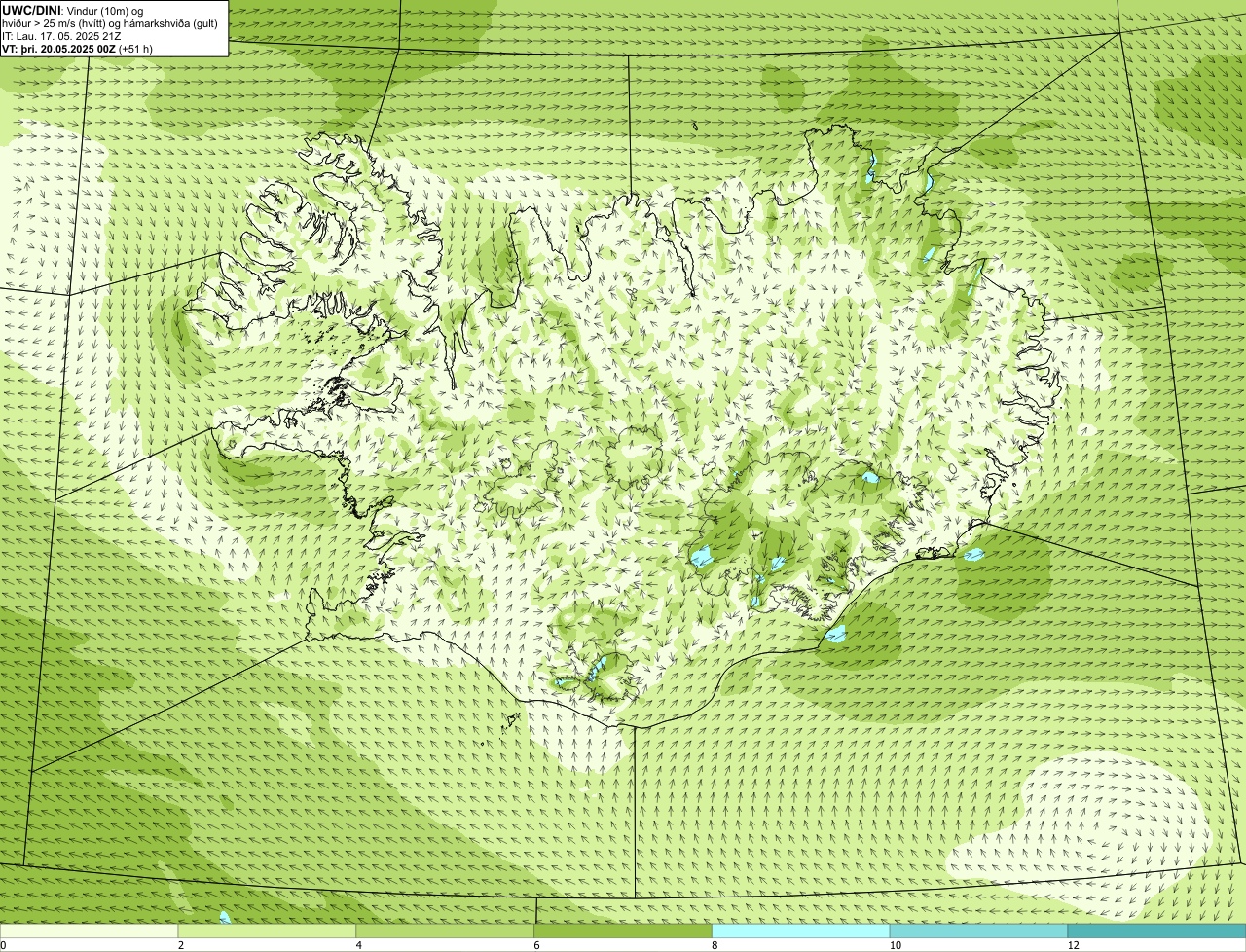Viewport: 1246px width, 952px height.
Task: Click the teal legend swatch above 12 m/s
Action: click(x=1156, y=932)
